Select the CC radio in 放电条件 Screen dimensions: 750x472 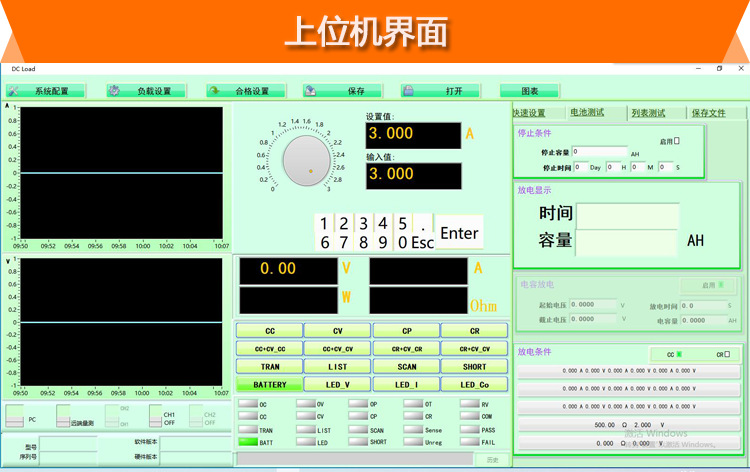pos(679,354)
